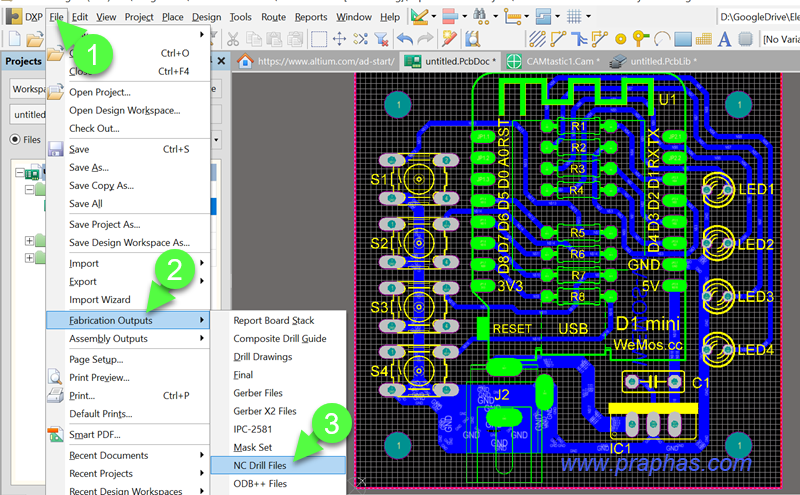This screenshot has width=800, height=495.
Task: Click the New document icon
Action: coord(14,39)
